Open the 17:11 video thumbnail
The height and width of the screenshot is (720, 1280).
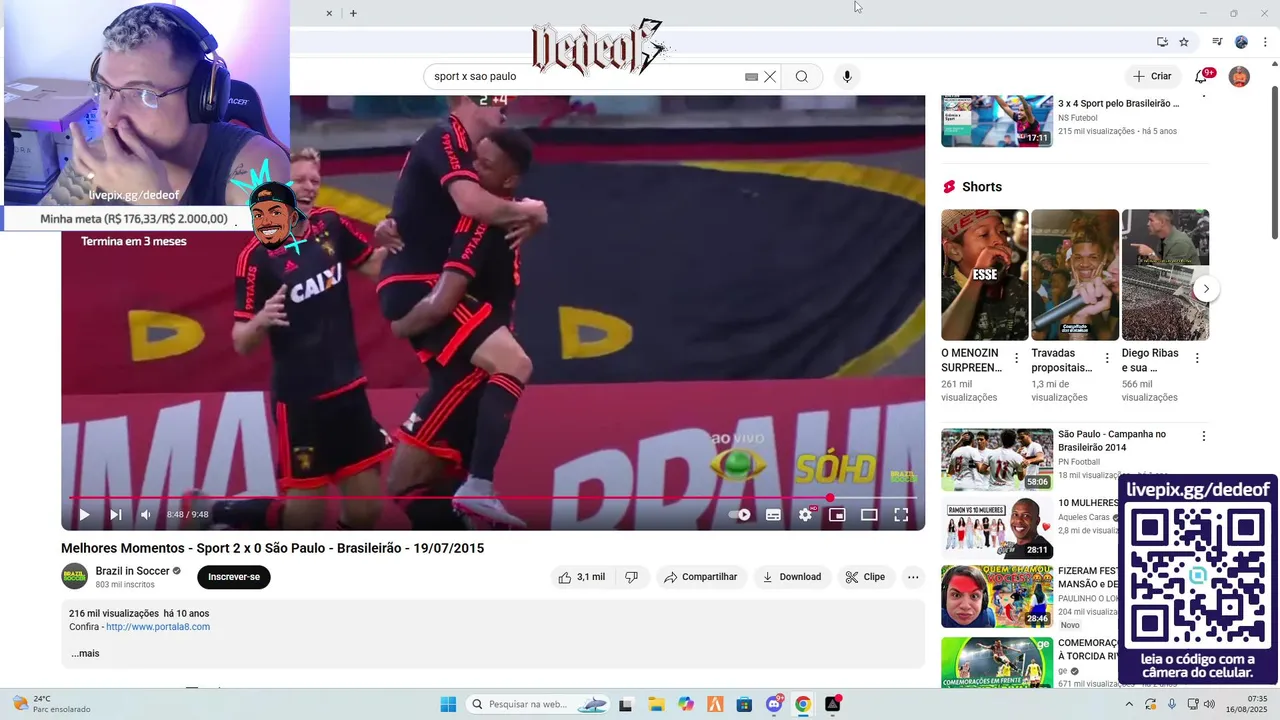coord(997,121)
